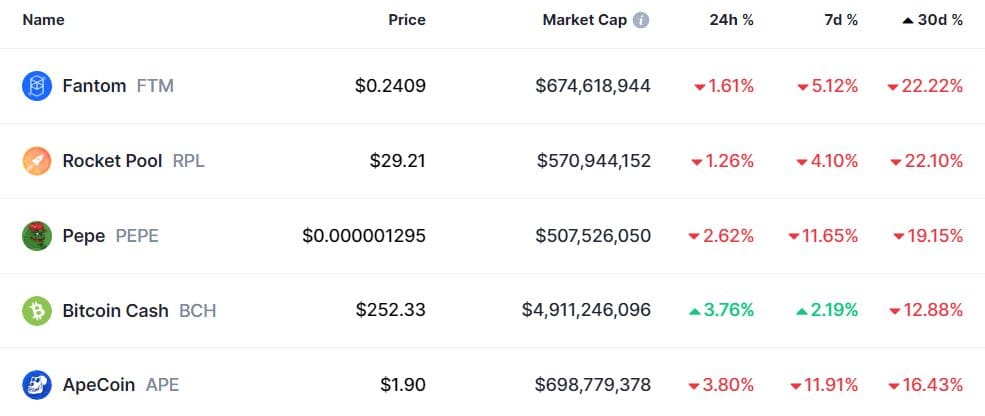Click the Bitcoin Cash green logo

click(36, 310)
